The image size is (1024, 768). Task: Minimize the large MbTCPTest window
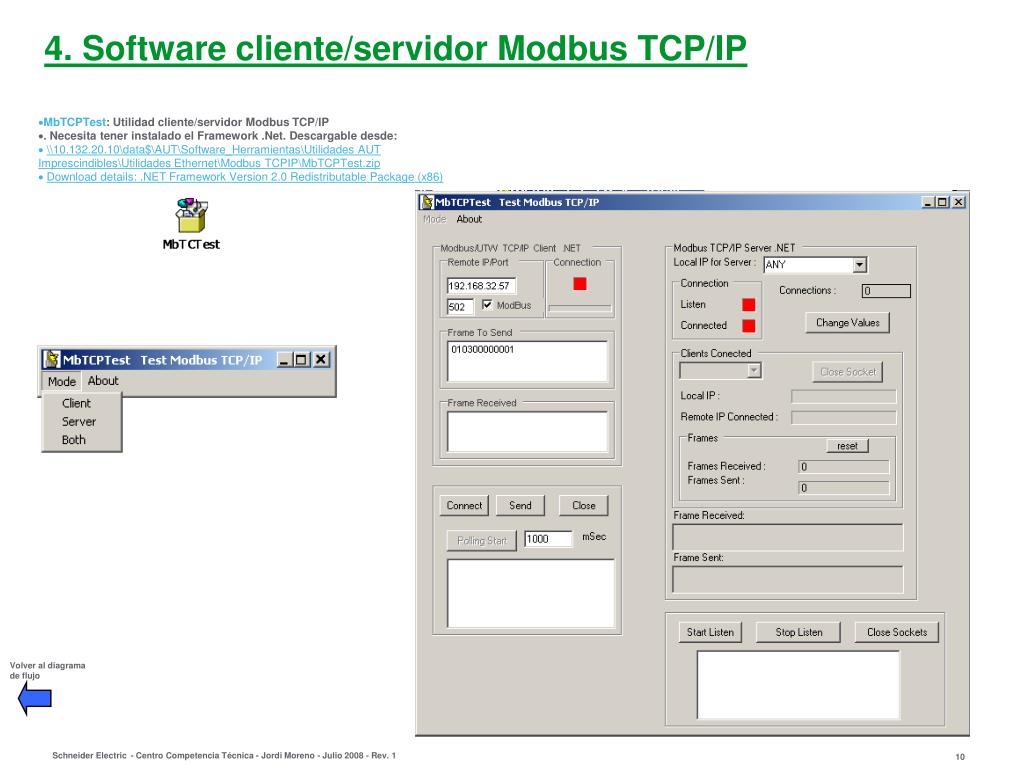928,202
